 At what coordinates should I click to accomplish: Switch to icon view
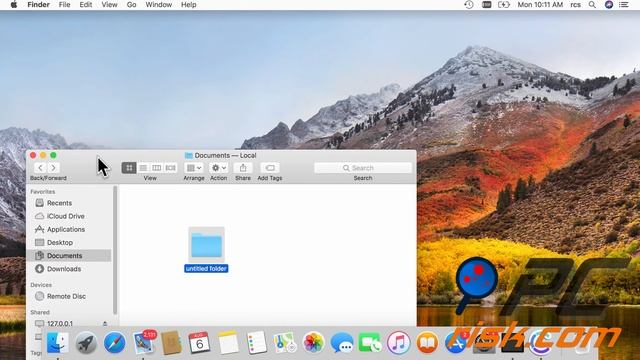pos(129,168)
